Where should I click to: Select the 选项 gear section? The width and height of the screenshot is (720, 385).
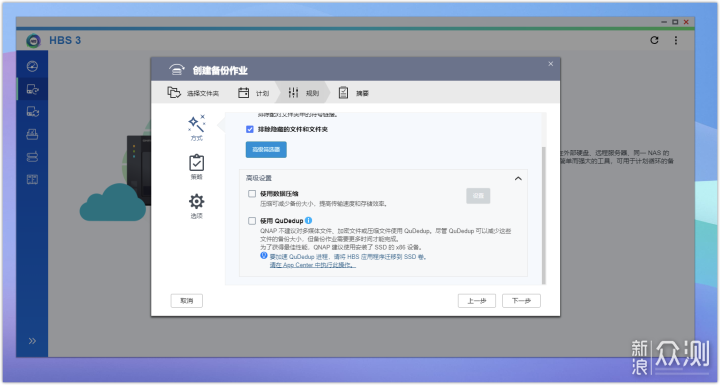point(197,206)
